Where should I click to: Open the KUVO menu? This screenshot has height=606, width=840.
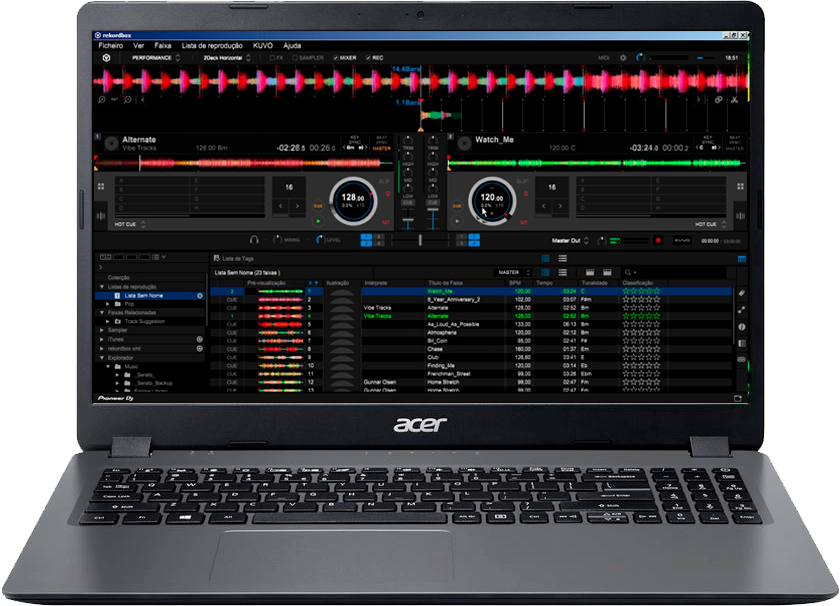click(x=263, y=46)
